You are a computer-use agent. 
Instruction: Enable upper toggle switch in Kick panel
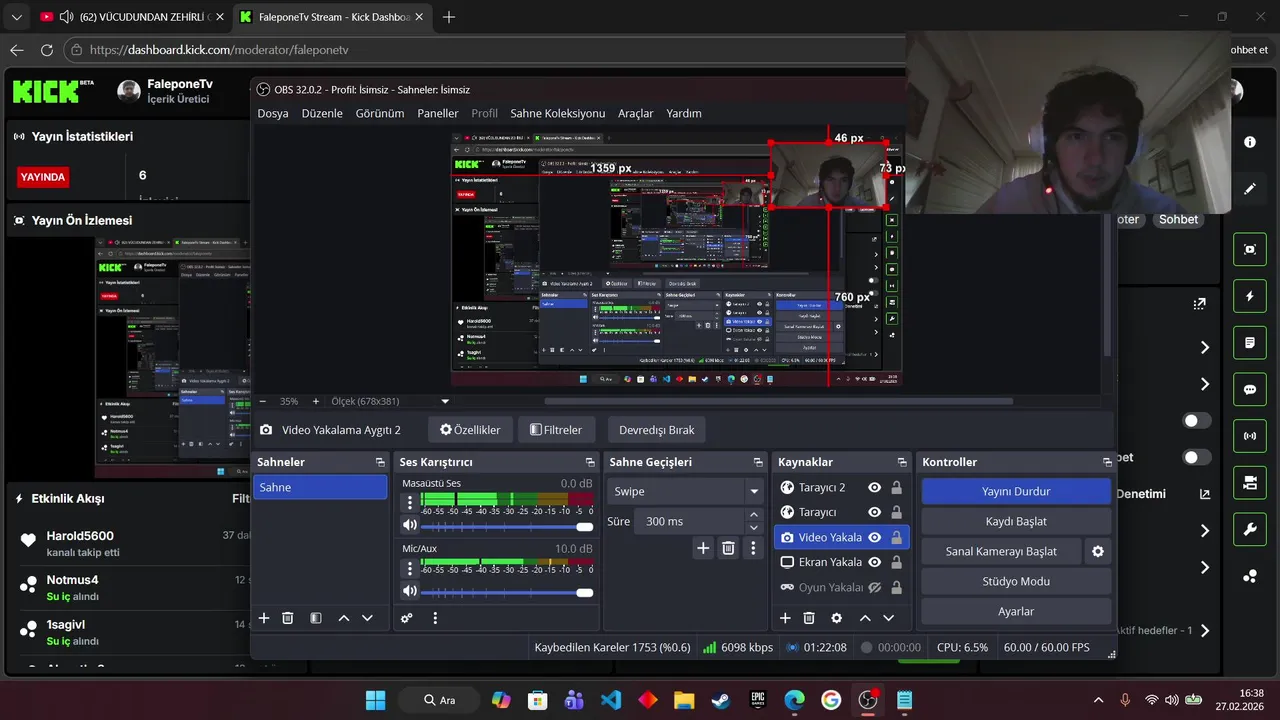(1197, 421)
